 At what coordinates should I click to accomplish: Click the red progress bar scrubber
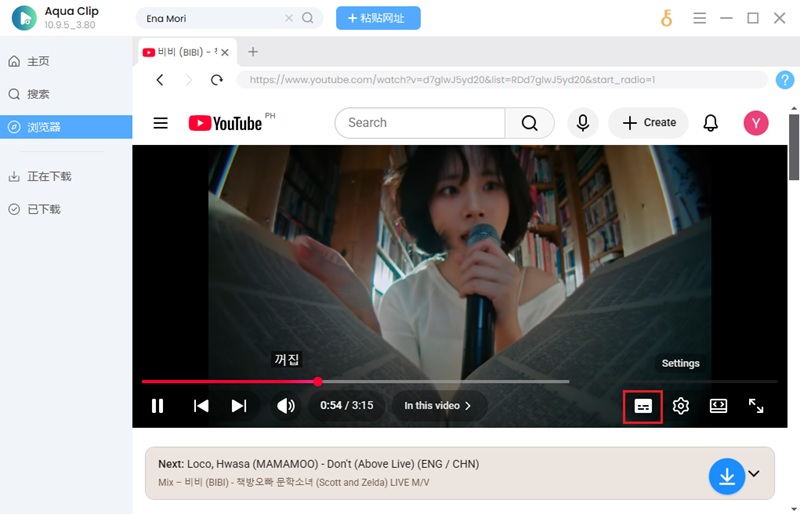coord(318,381)
